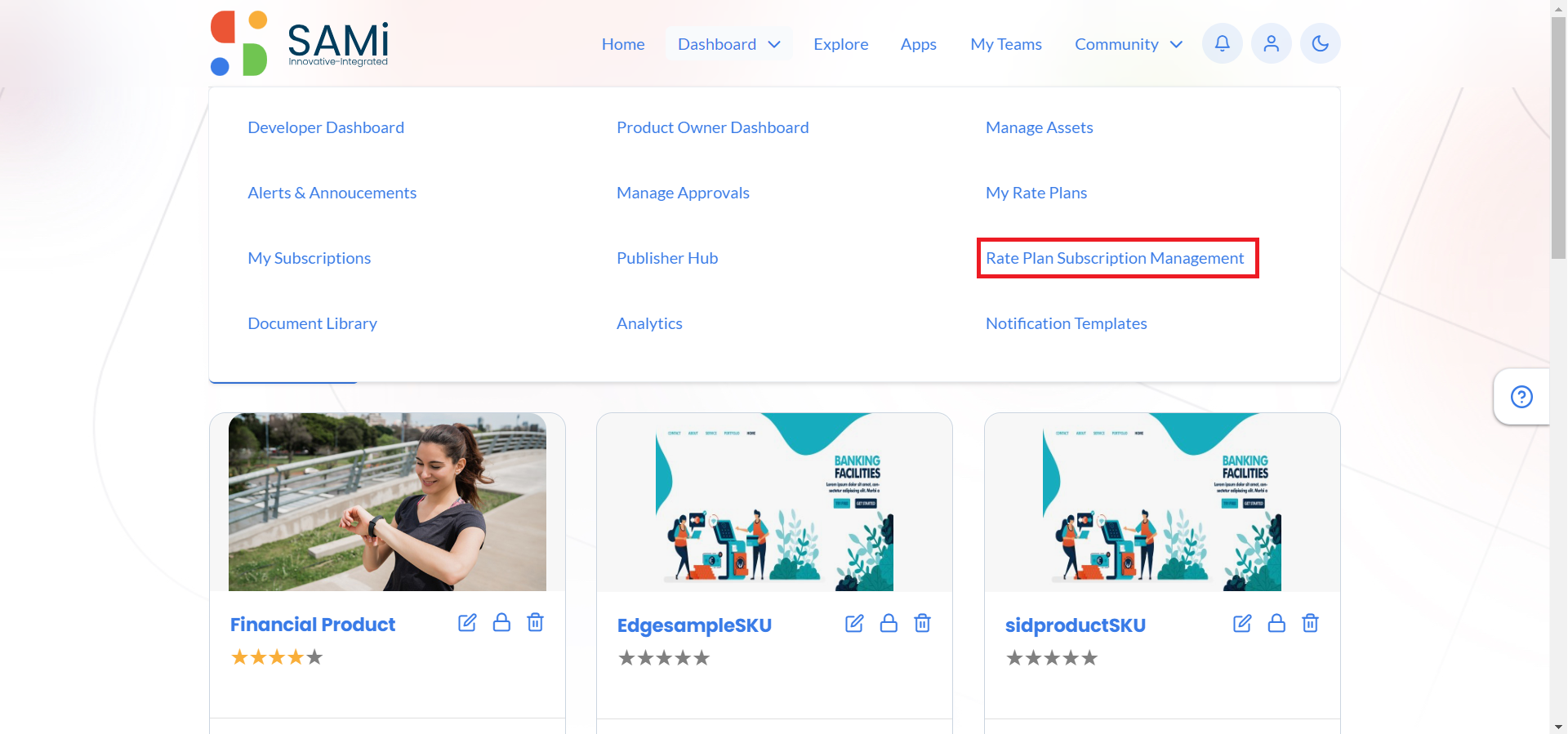
Task: Click the Financial Product thumbnail image
Action: coord(387,502)
